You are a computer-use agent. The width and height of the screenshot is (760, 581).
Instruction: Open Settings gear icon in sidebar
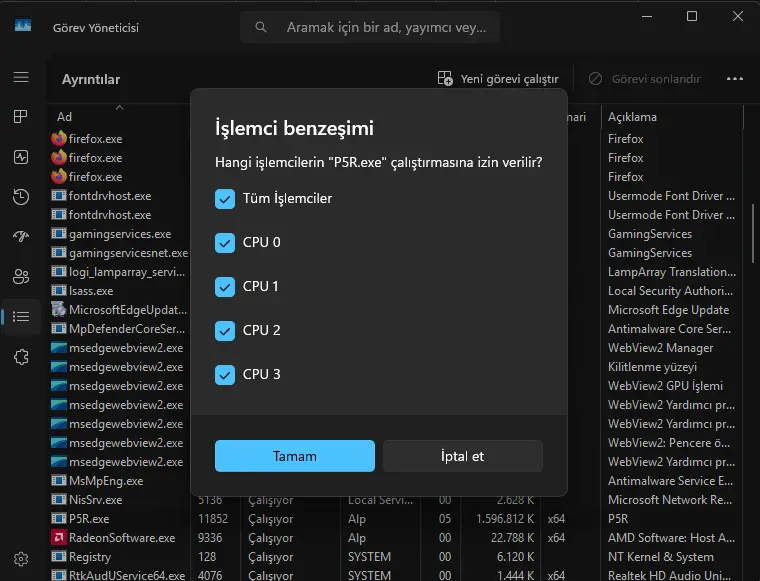pos(21,559)
